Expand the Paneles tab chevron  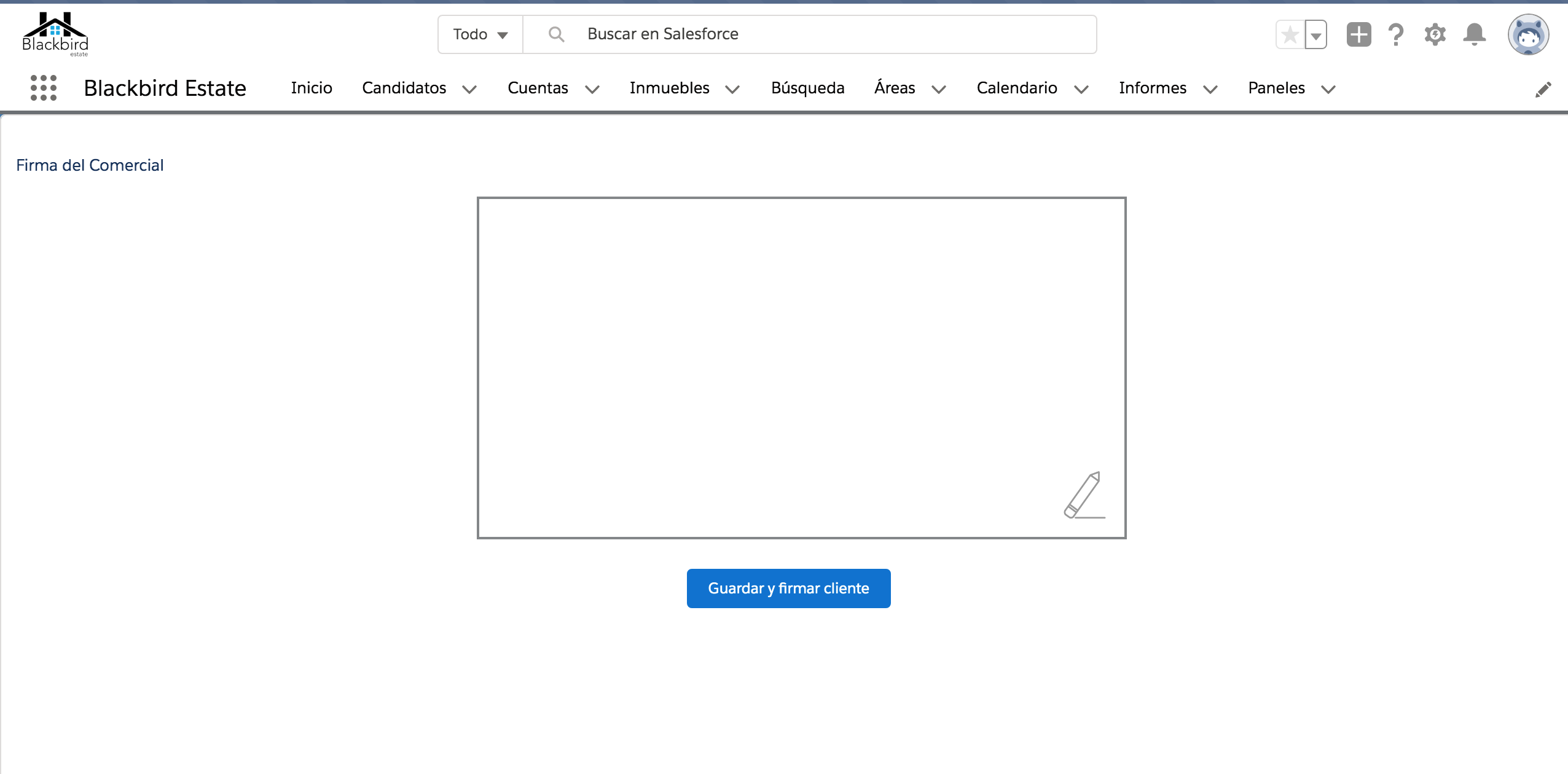pos(1328,90)
